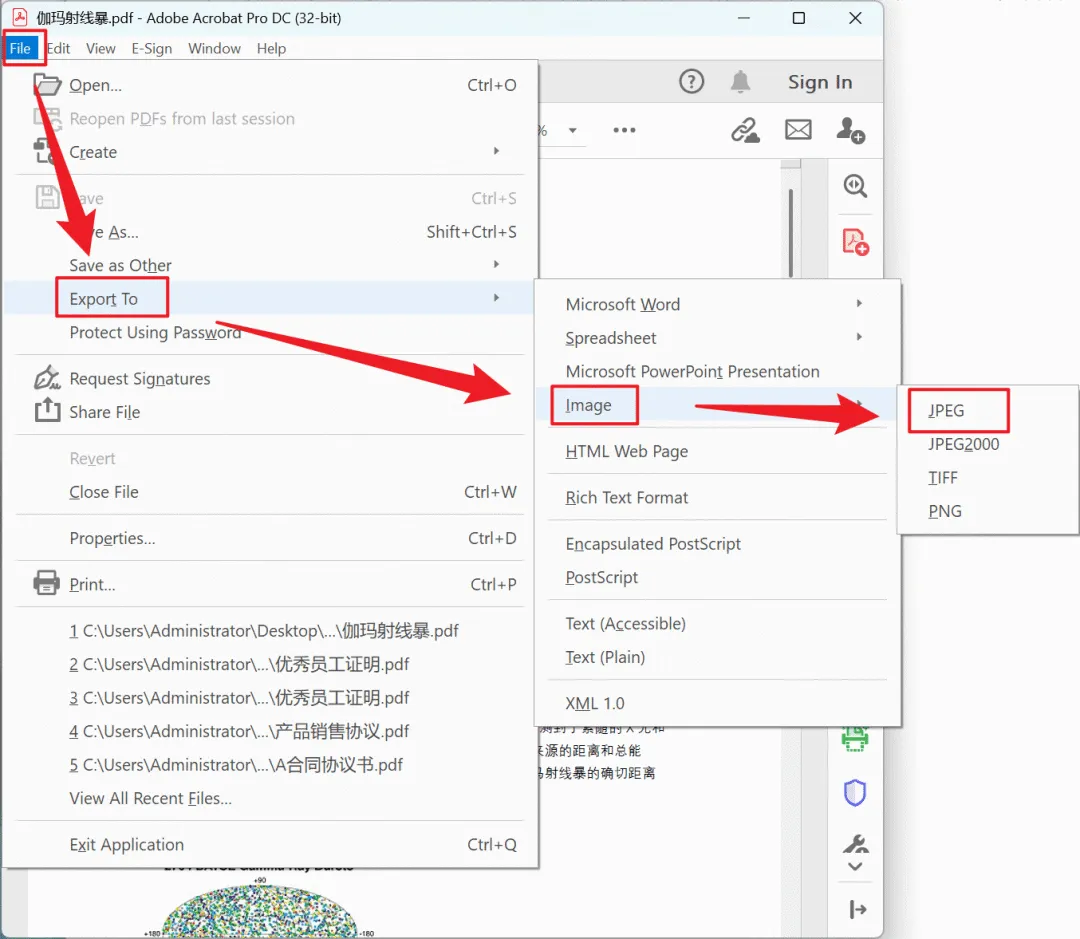The image size is (1080, 939).
Task: Open the Help menu
Action: (271, 48)
